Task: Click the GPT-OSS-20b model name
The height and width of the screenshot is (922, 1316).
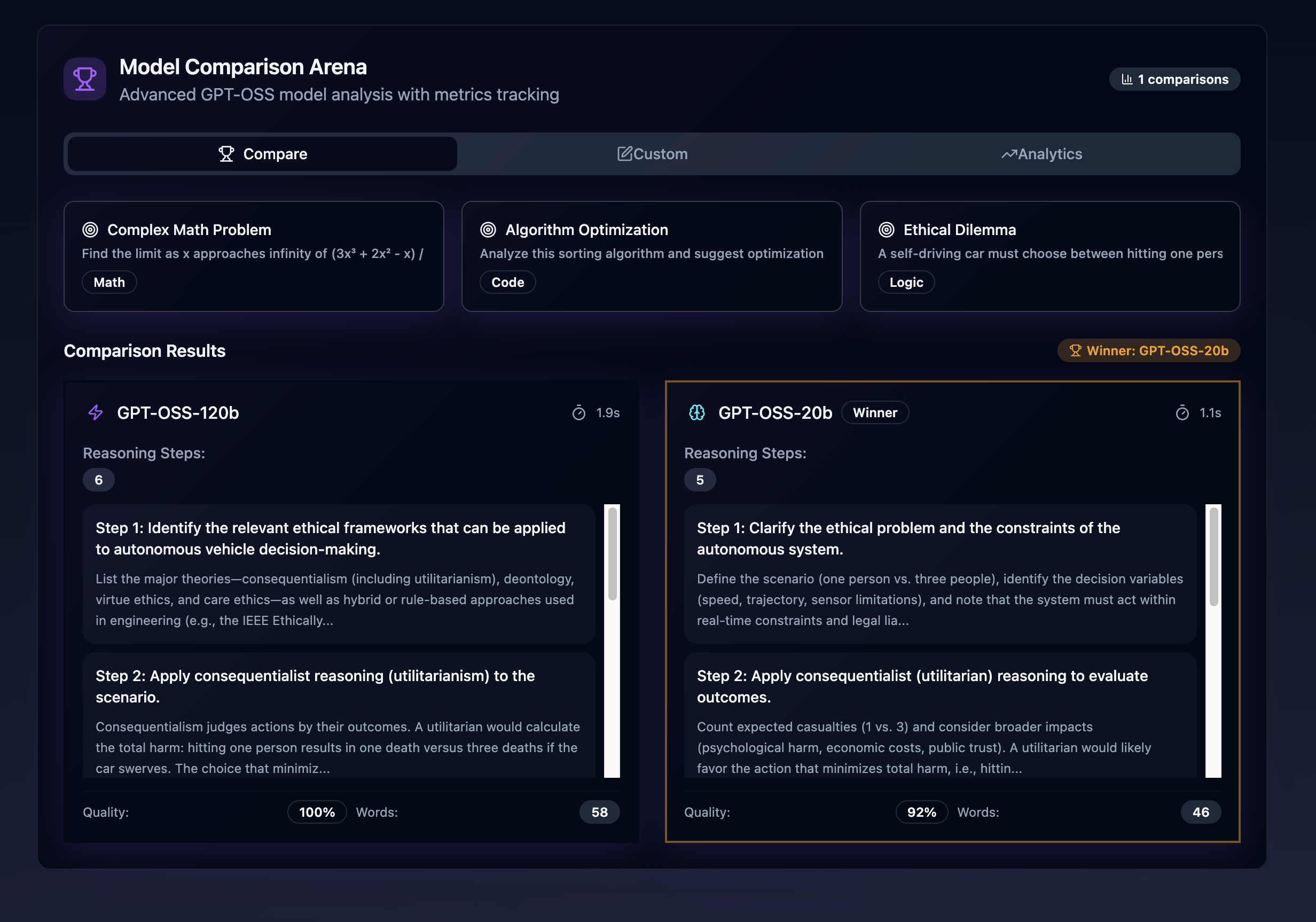Action: 775,412
